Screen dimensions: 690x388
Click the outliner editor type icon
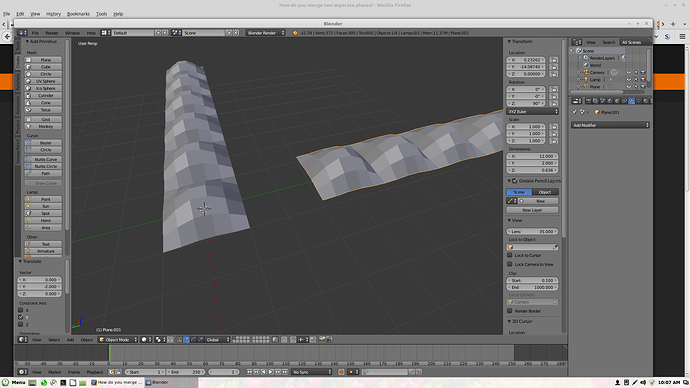click(576, 42)
